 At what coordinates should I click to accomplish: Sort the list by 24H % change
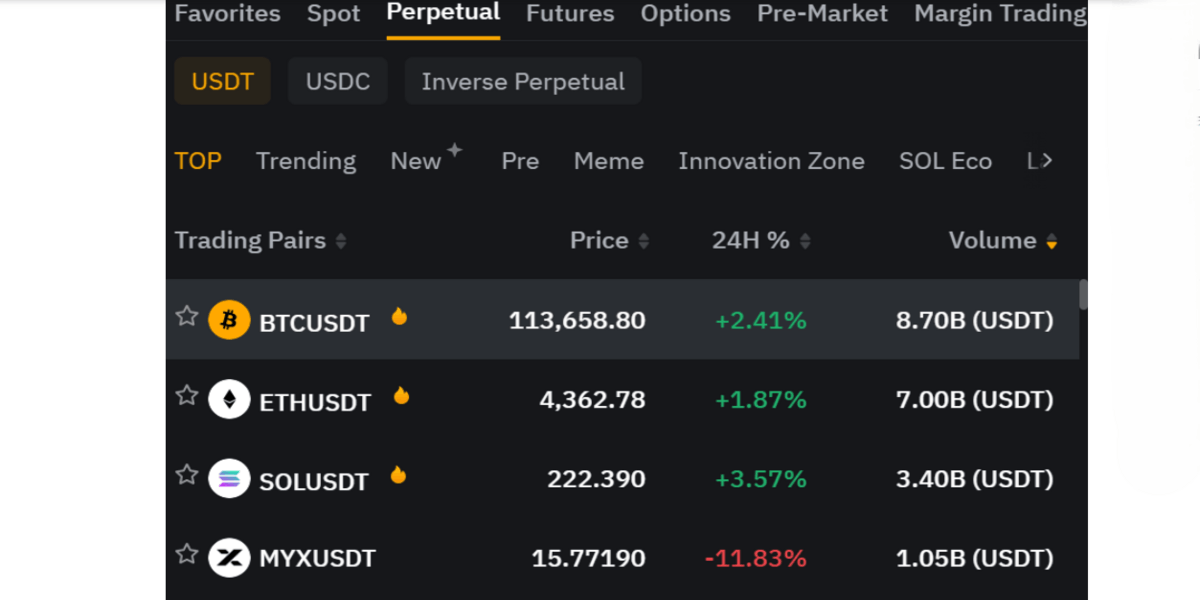tap(805, 242)
